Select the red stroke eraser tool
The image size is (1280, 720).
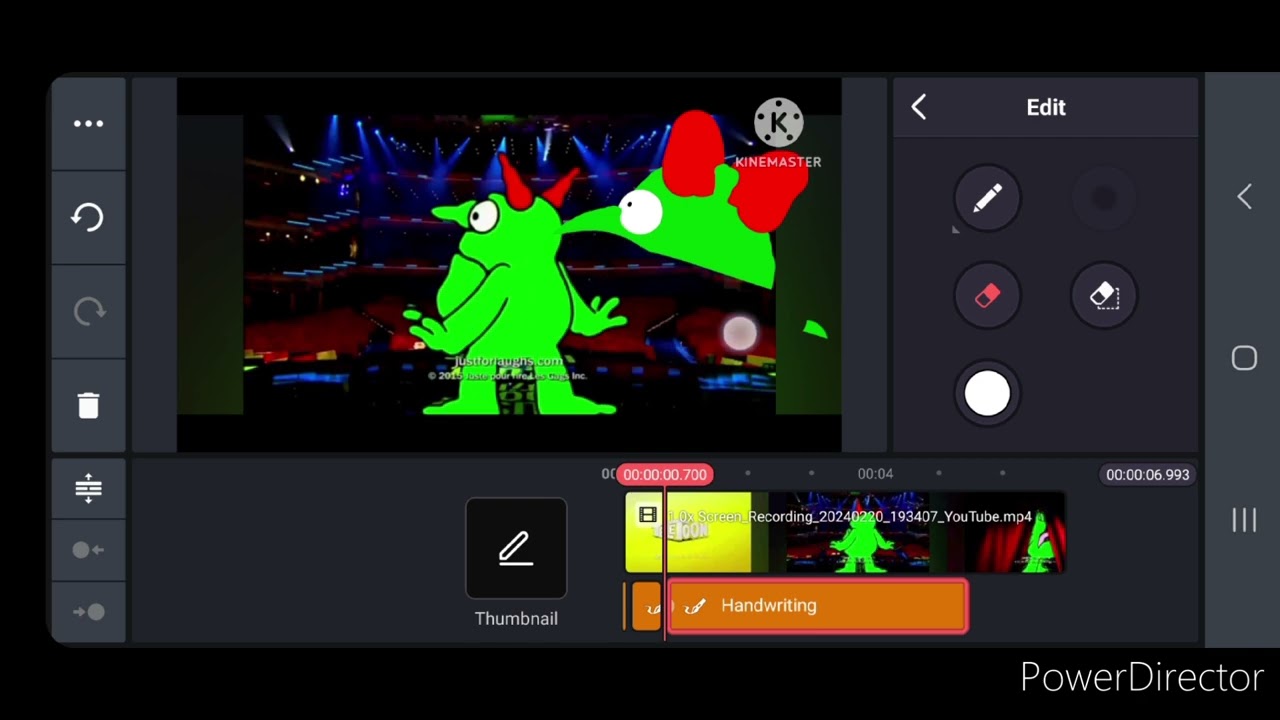987,296
